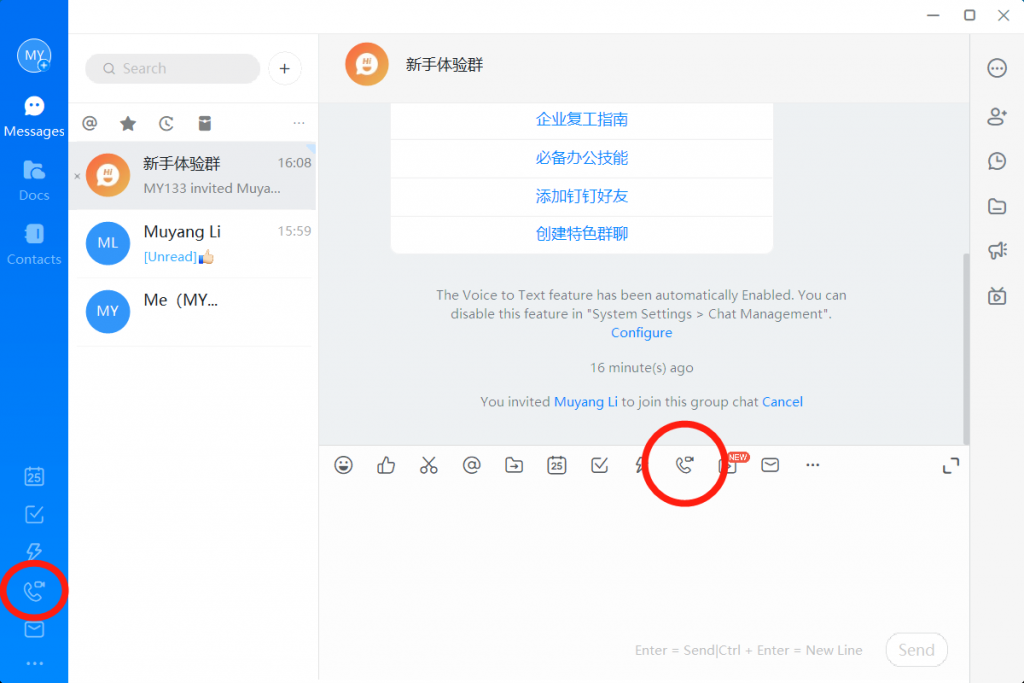Screen dimensions: 1024x683
Task: Select the scissors screenshot tool
Action: pyautogui.click(x=429, y=465)
